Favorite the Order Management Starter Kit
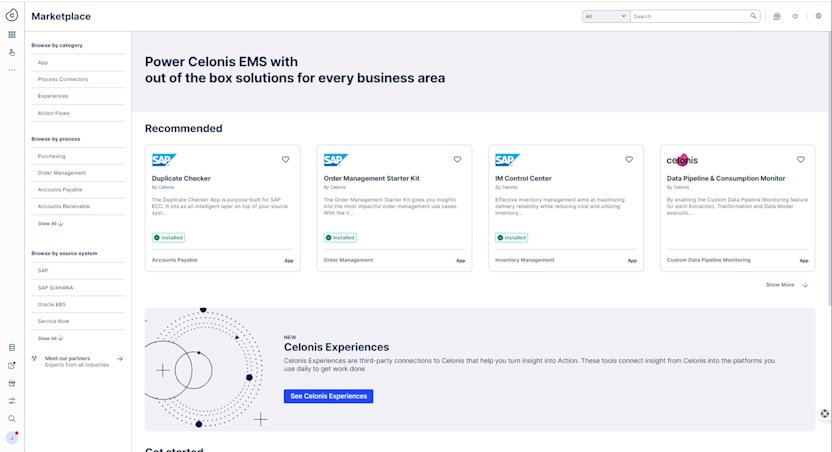Viewport: 832px width, 452px height. (457, 159)
